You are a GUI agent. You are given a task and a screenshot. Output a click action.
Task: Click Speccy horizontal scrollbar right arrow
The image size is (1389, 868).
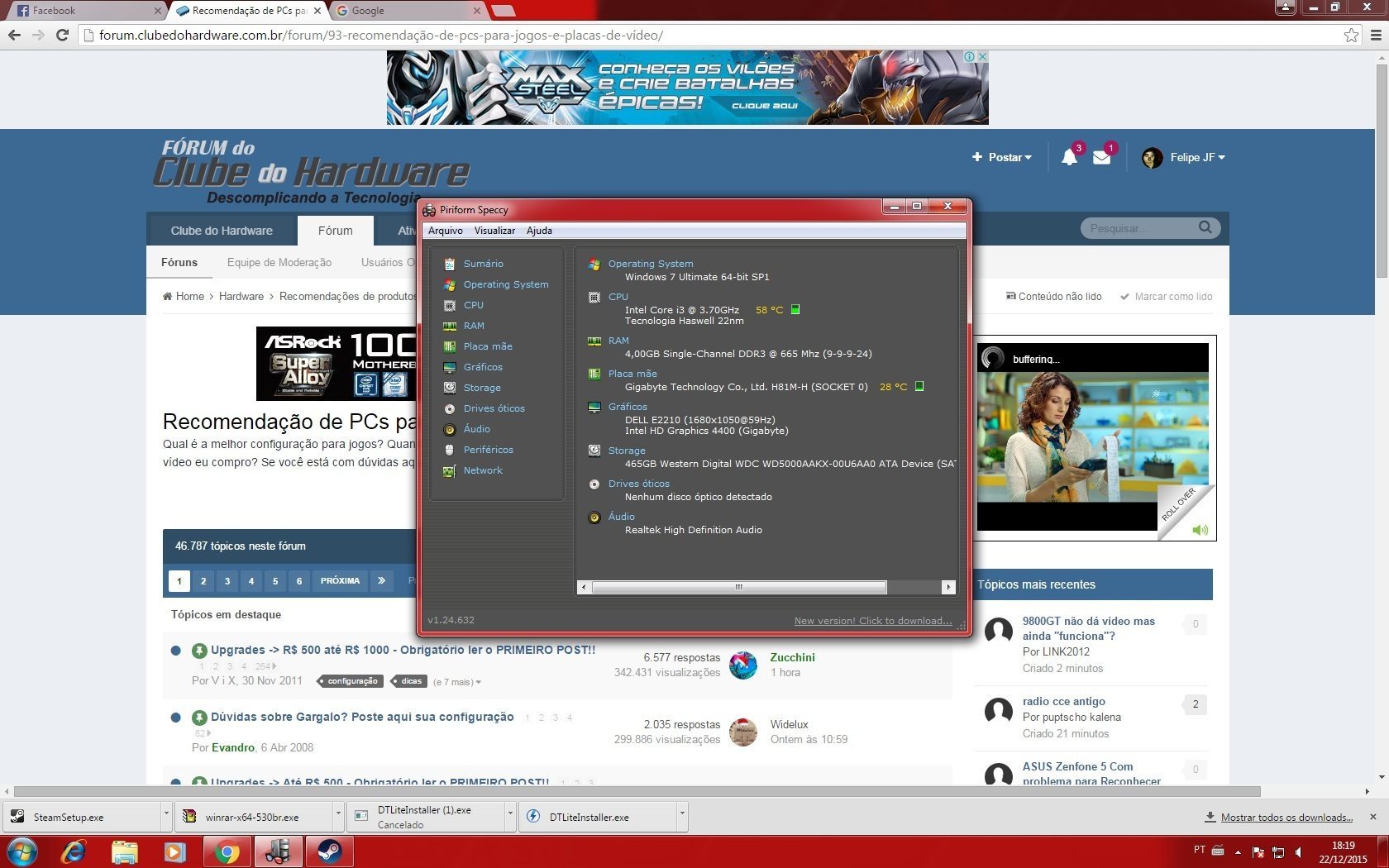[948, 587]
